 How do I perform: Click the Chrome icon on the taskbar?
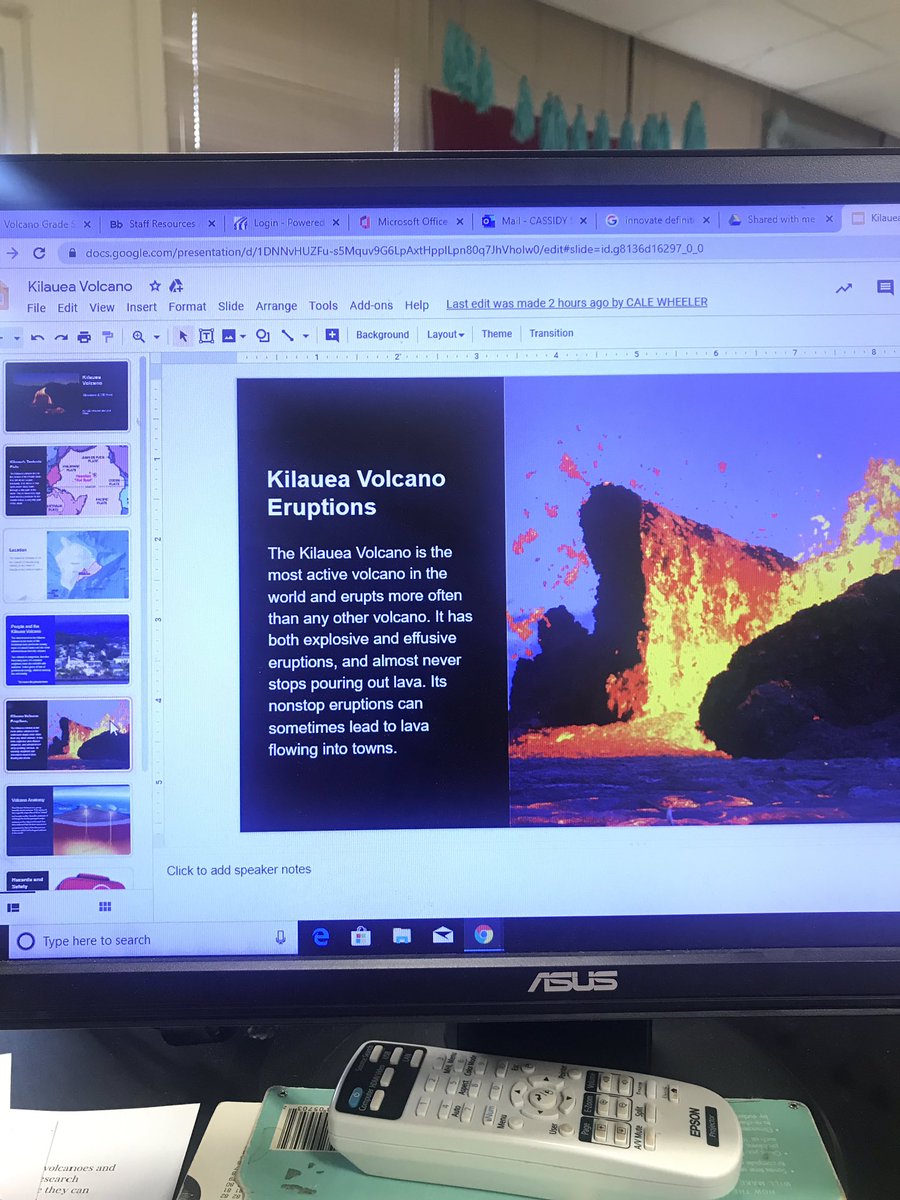coord(484,935)
